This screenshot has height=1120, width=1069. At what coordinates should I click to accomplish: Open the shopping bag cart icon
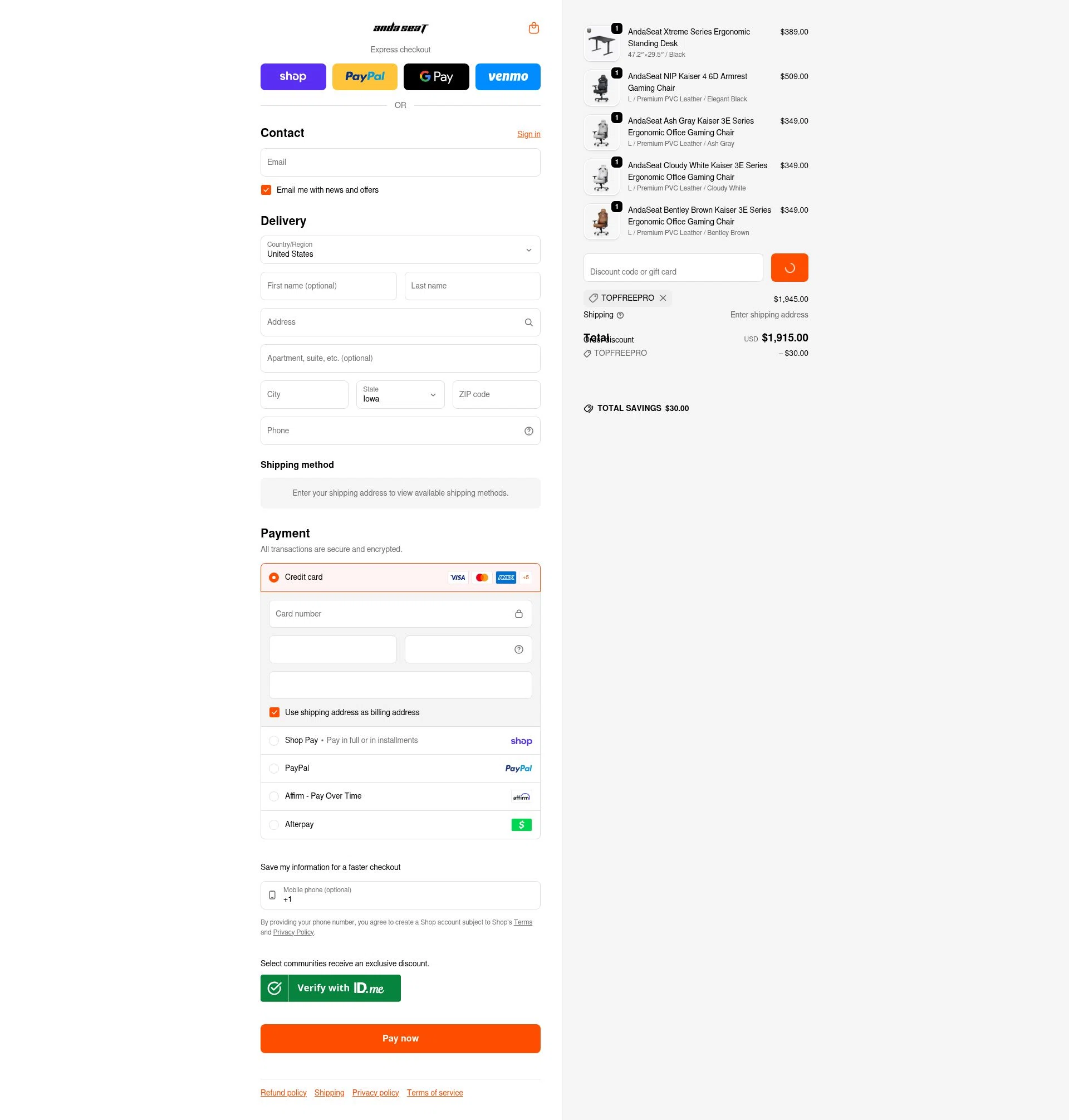(x=533, y=28)
